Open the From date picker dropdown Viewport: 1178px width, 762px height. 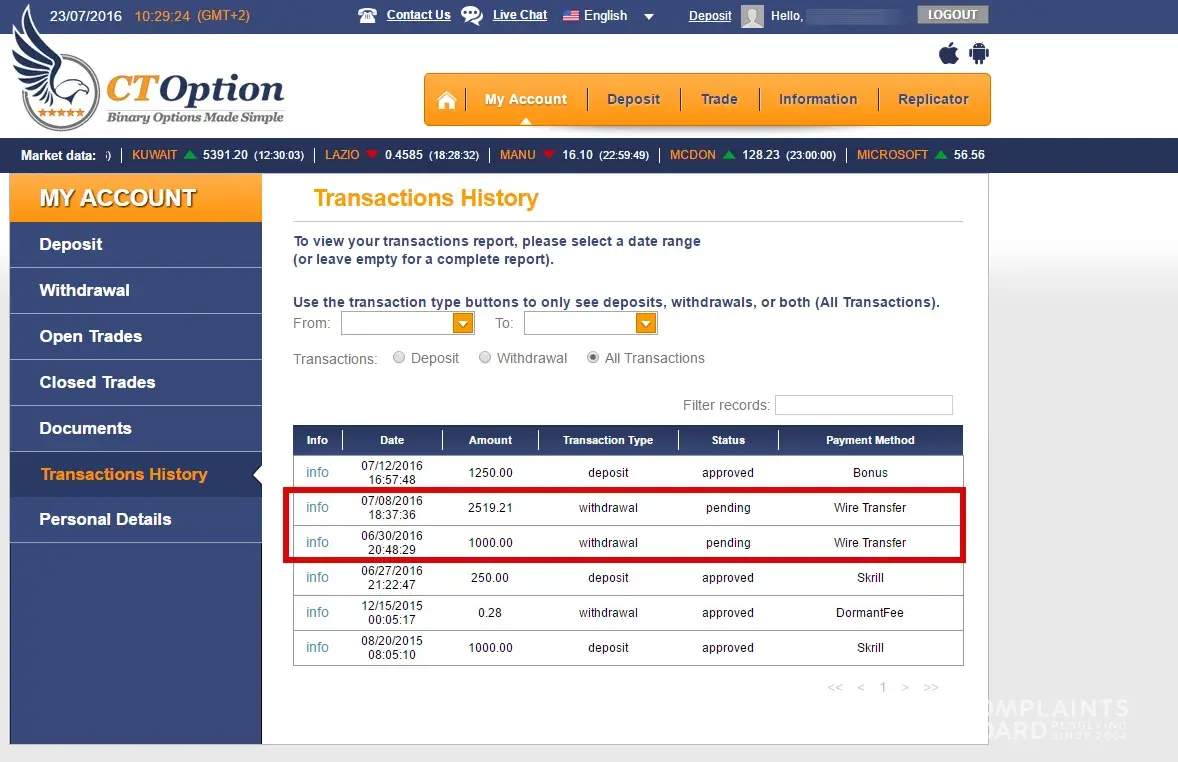pos(463,323)
